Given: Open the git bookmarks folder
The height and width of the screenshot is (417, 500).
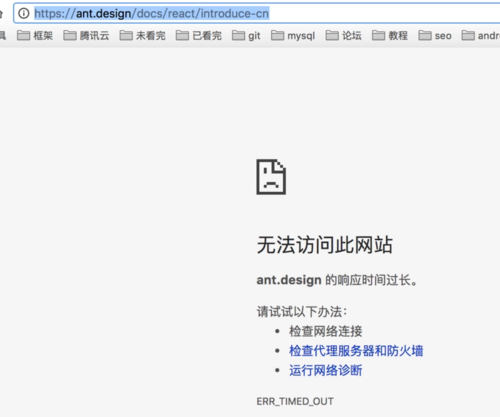Looking at the screenshot, I should pos(246,35).
